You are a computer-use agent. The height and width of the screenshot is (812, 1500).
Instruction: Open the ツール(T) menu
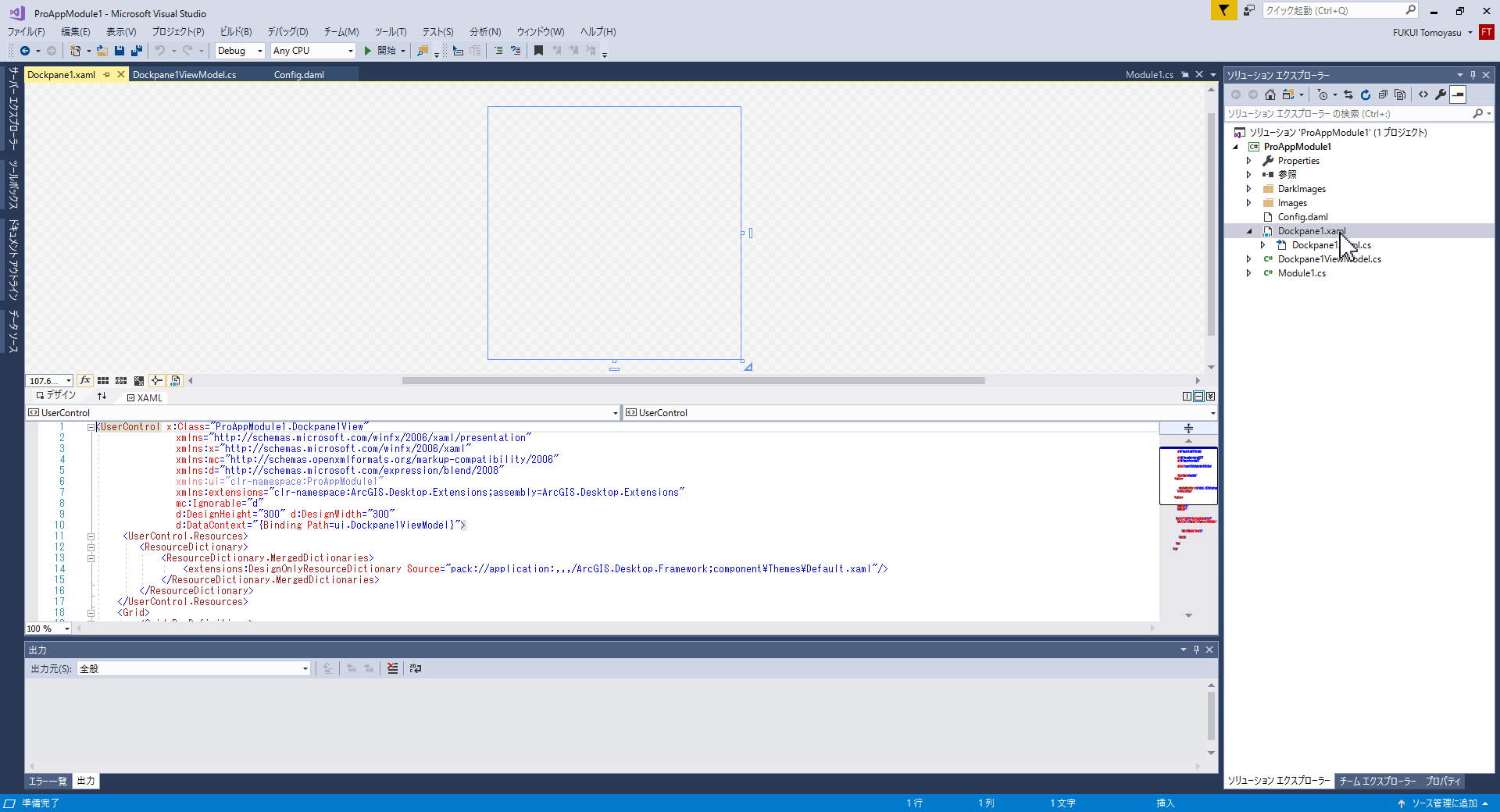(x=391, y=32)
